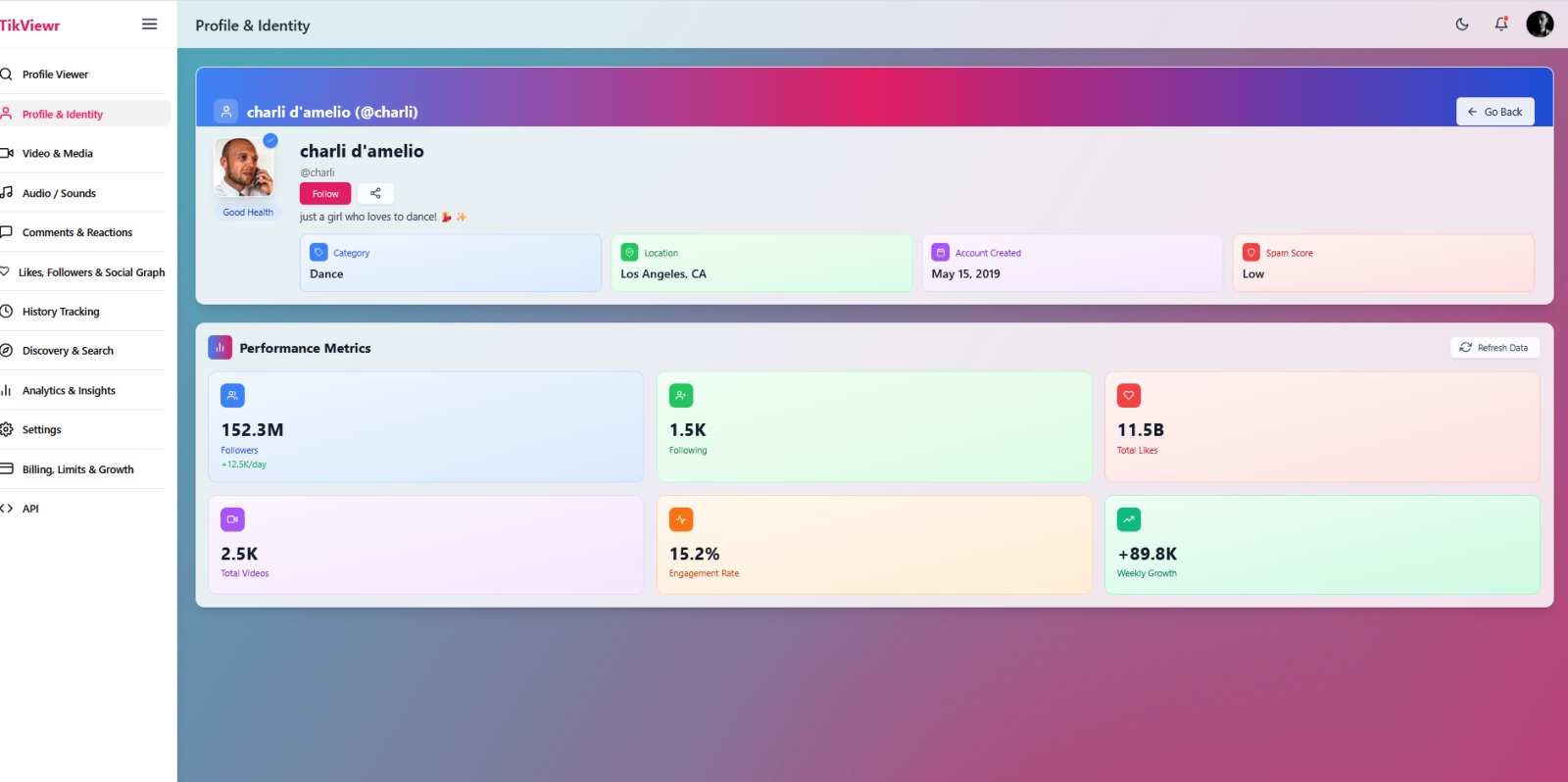Click the 2.5K total videos value
Image resolution: width=1568 pixels, height=782 pixels.
tap(239, 554)
